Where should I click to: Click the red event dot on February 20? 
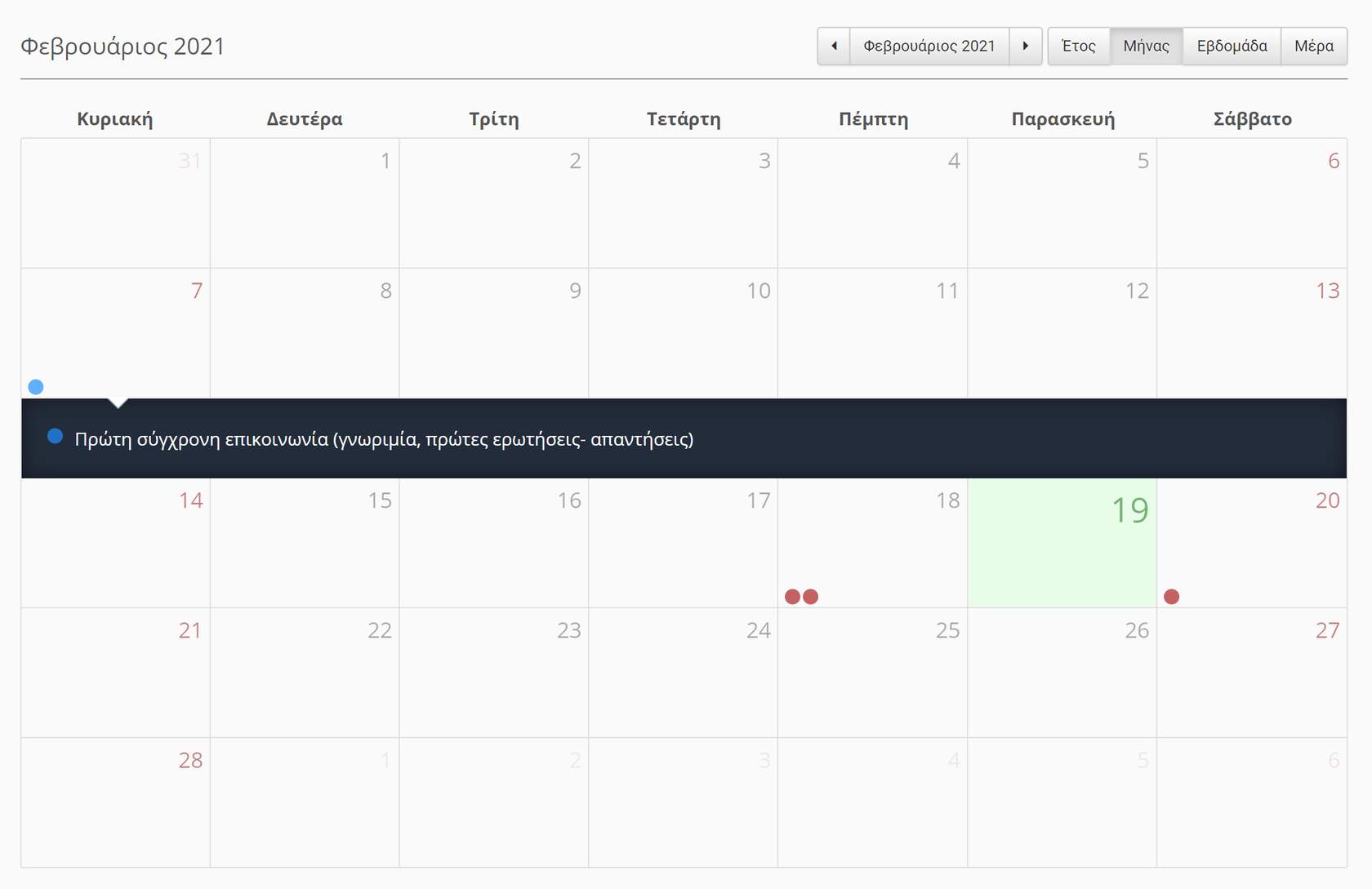pos(1171,597)
